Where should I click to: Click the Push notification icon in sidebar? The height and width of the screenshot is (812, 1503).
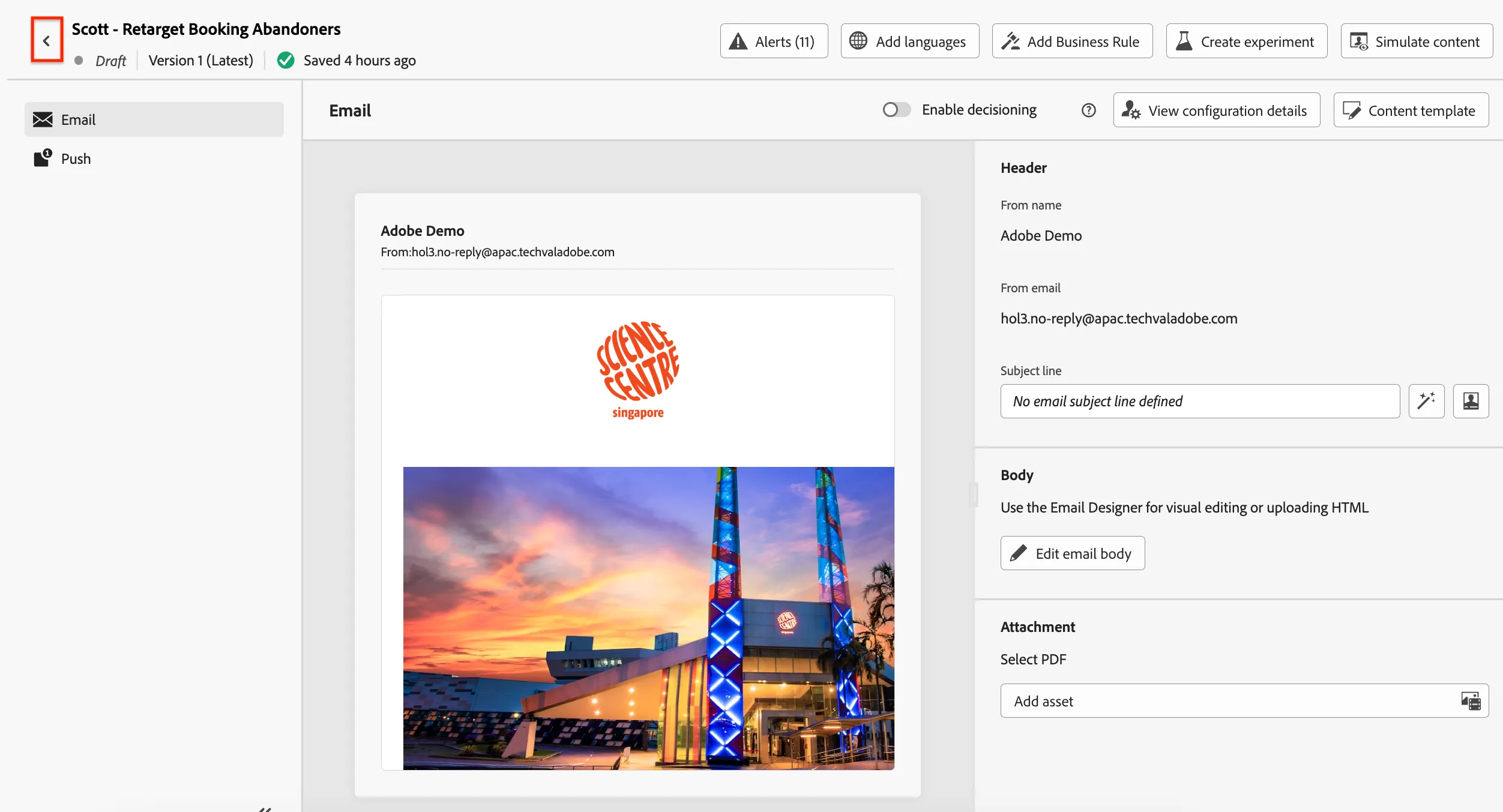43,158
